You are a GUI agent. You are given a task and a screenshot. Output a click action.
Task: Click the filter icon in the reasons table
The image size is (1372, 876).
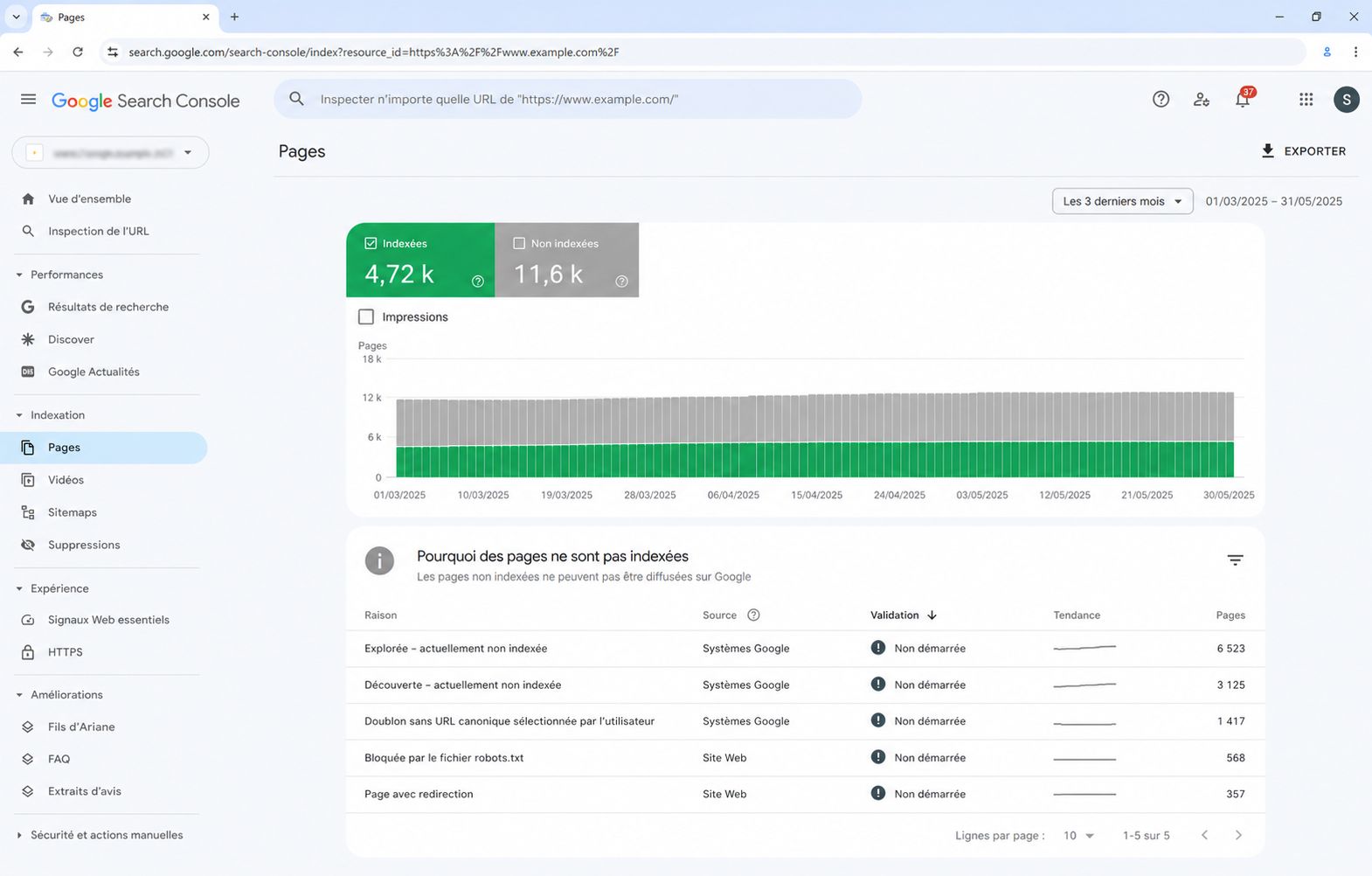click(x=1235, y=560)
